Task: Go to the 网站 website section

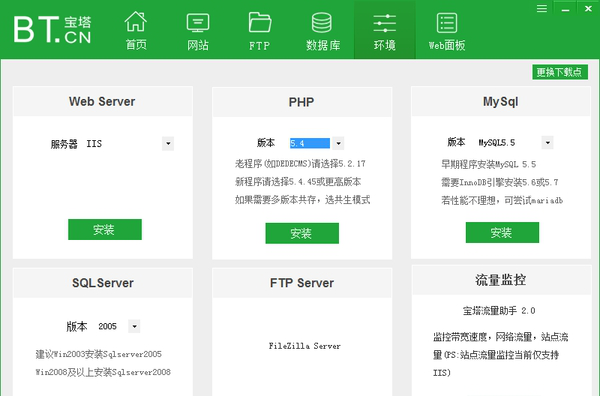Action: click(198, 29)
